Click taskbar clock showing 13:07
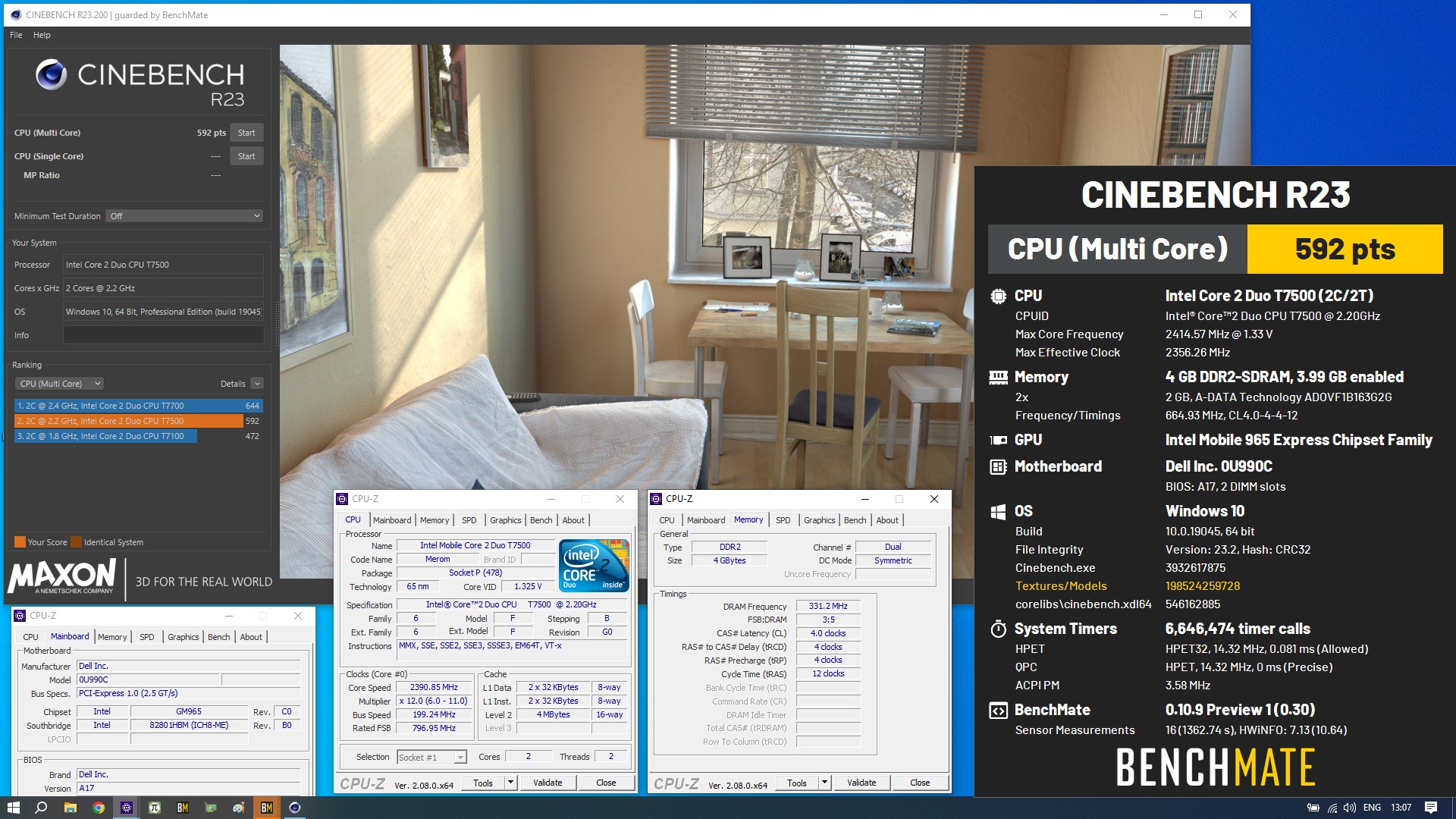 (1401, 808)
